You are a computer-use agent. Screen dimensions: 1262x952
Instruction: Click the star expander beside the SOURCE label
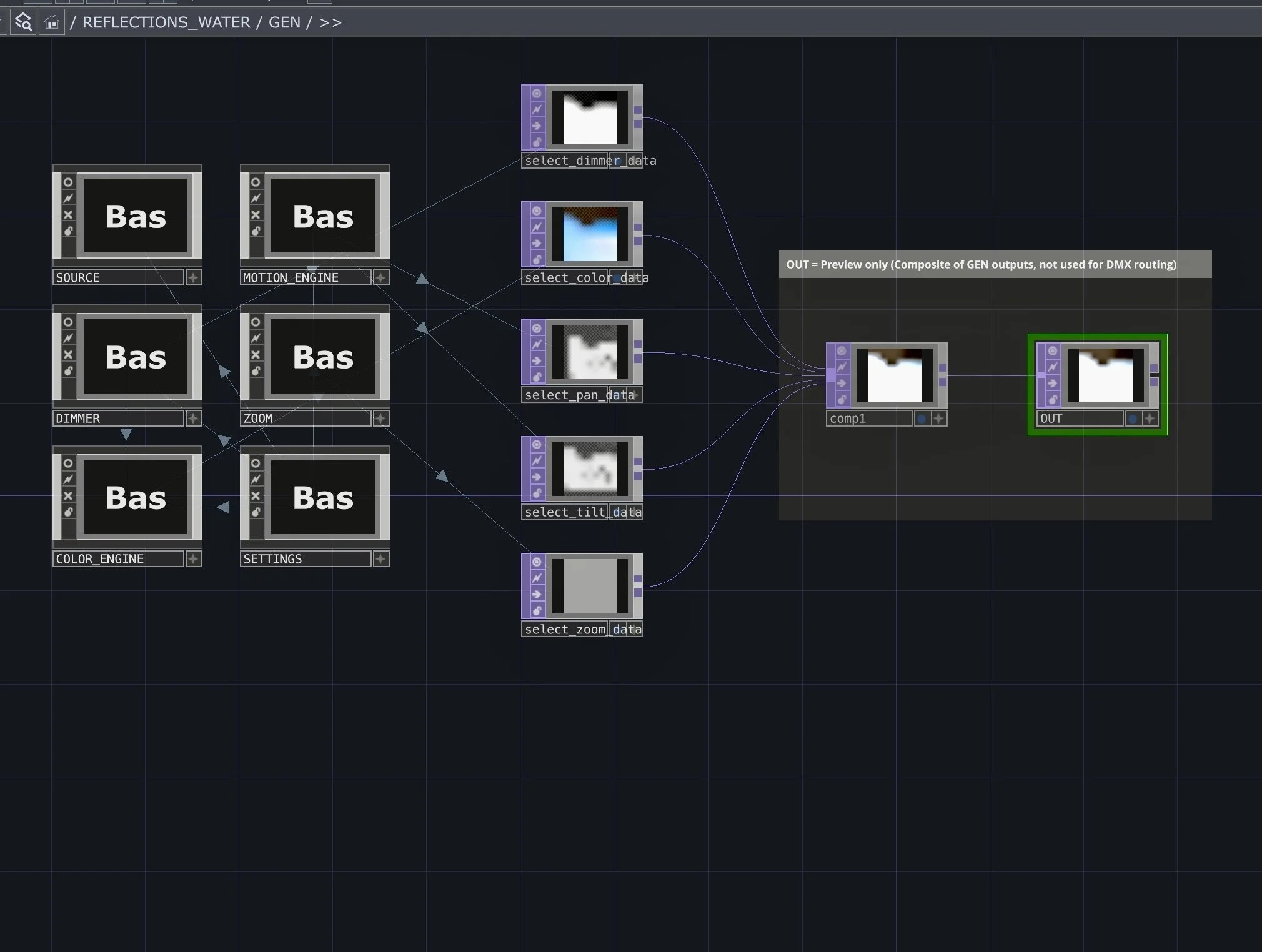tap(193, 277)
